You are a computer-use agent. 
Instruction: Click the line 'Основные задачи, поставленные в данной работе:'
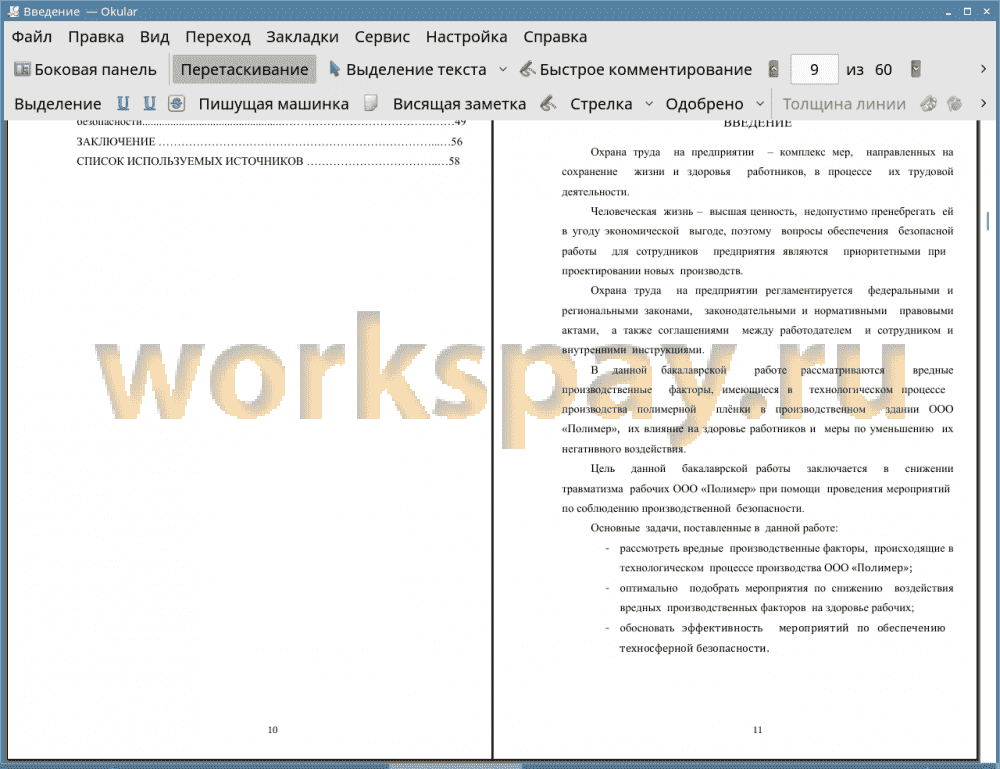714,528
